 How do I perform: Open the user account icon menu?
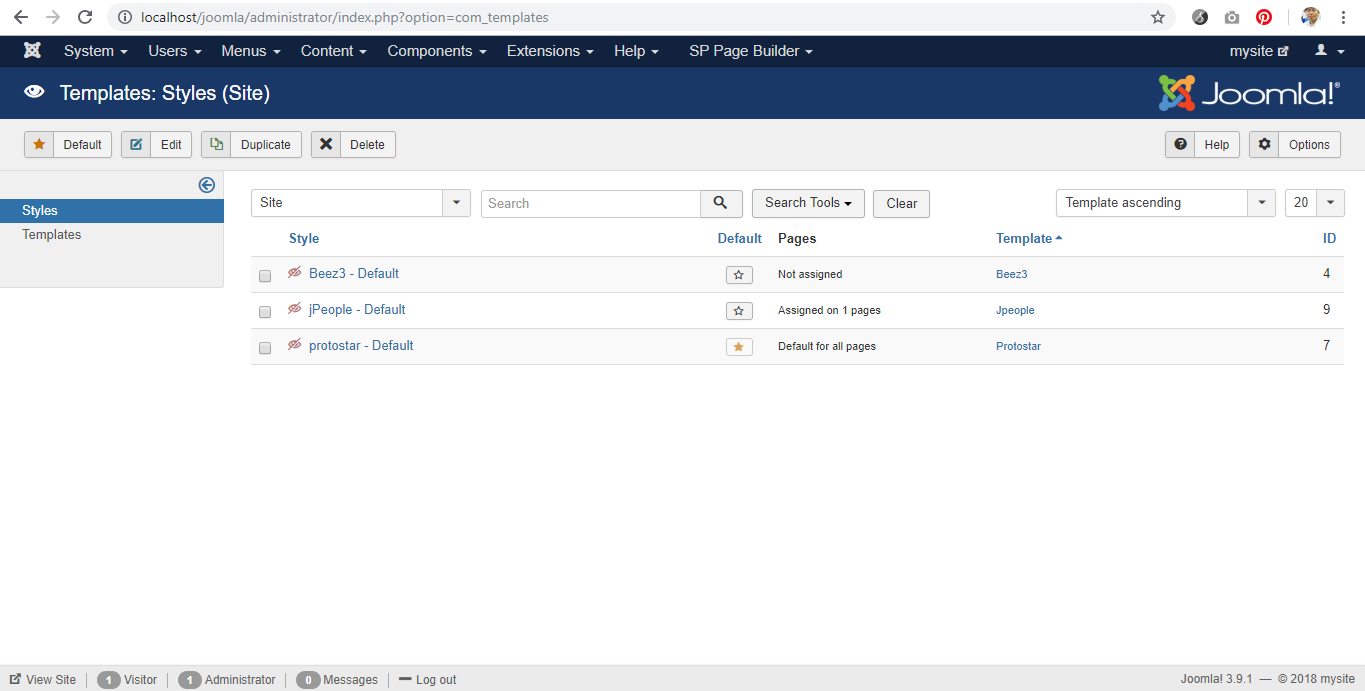(x=1329, y=51)
